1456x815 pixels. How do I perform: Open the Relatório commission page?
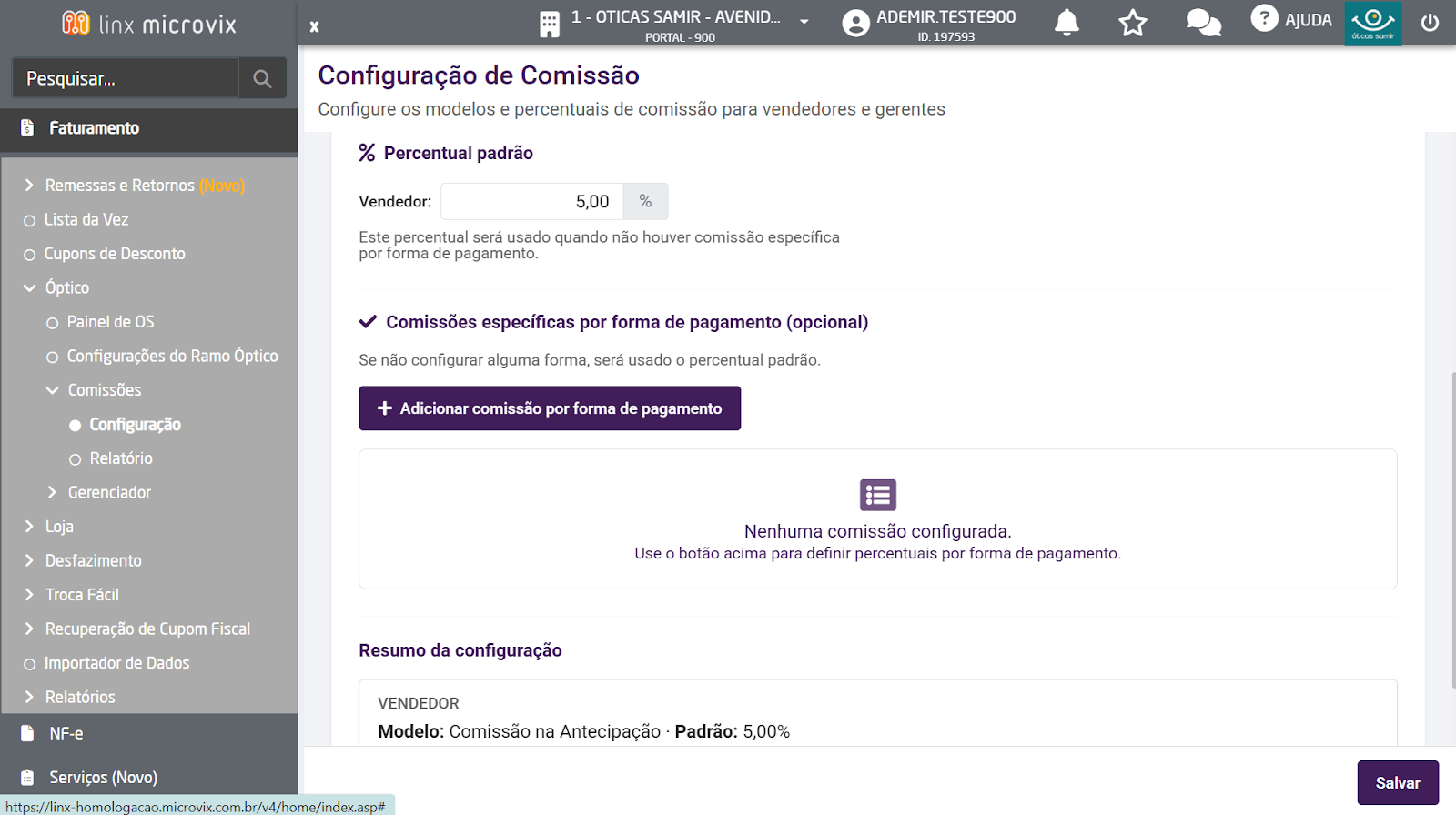(121, 458)
